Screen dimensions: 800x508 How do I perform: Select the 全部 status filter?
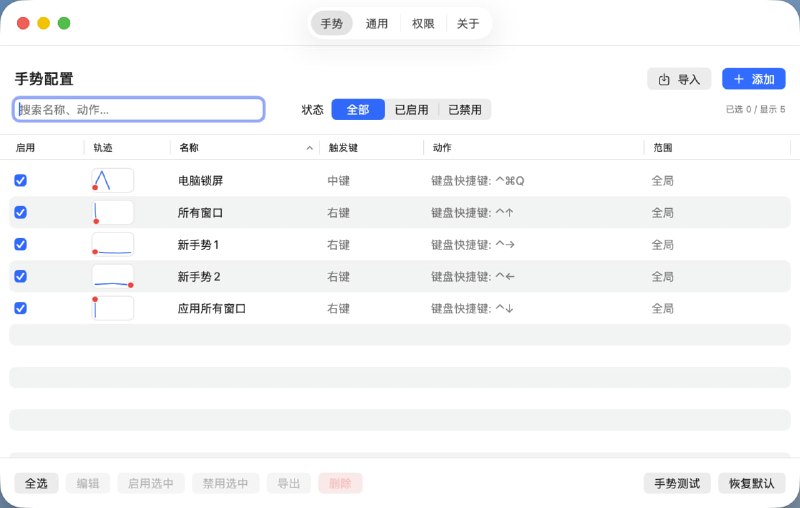(x=358, y=110)
